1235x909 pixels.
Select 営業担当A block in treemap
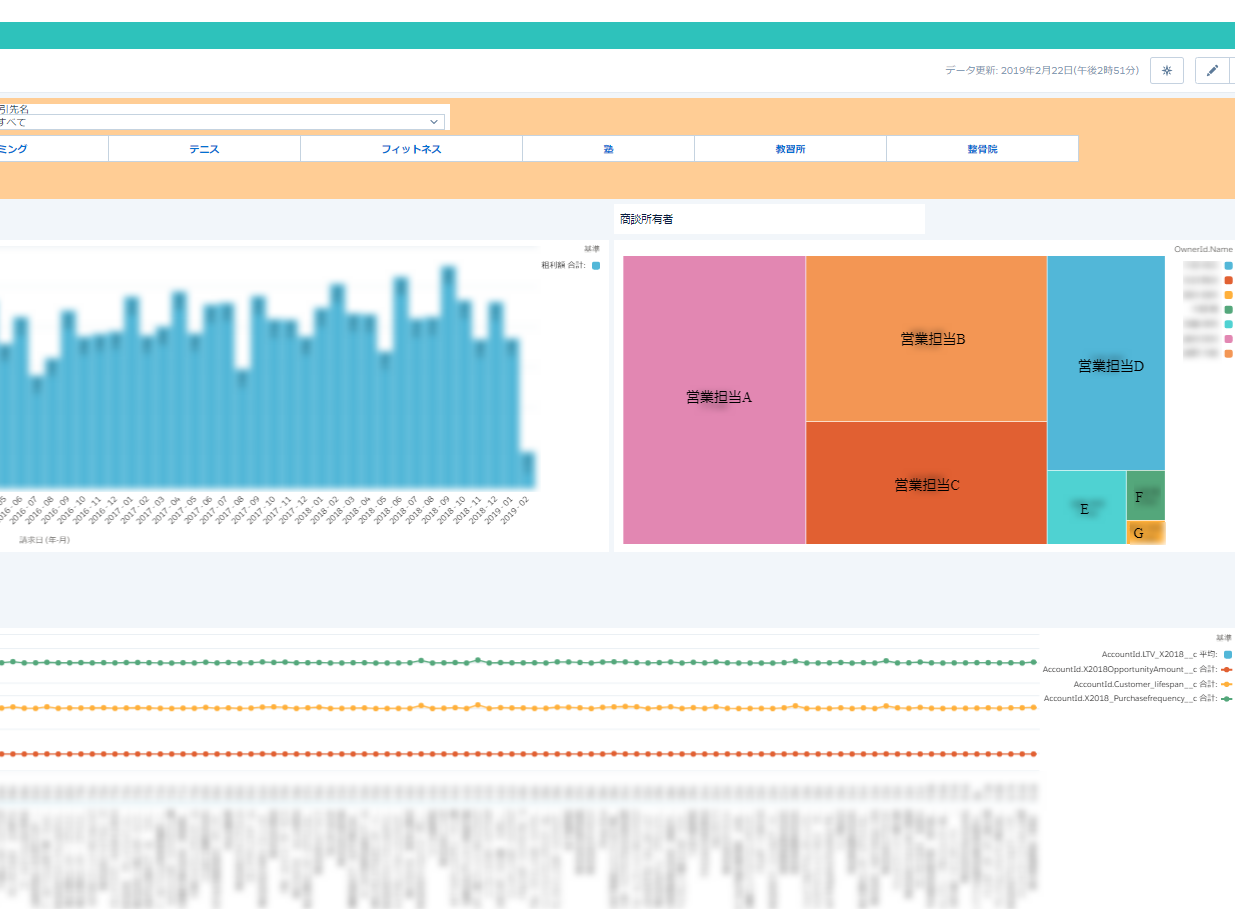714,400
